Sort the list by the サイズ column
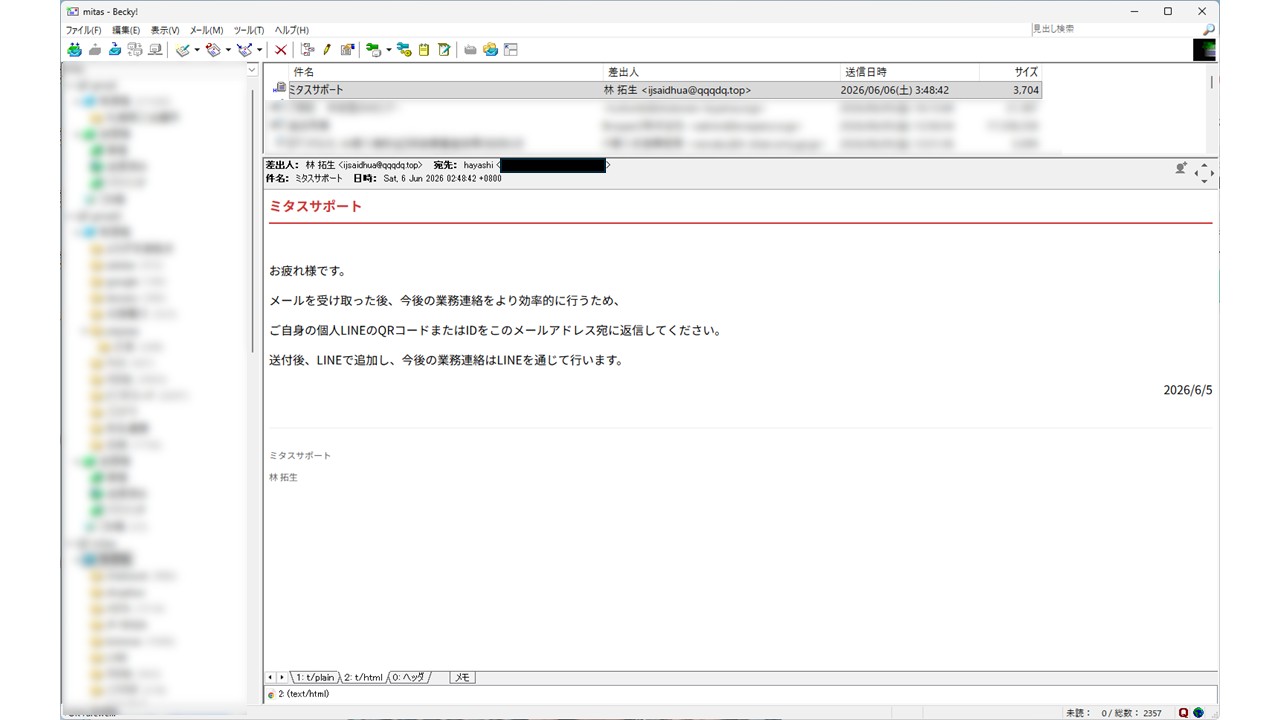 pyautogui.click(x=1010, y=72)
